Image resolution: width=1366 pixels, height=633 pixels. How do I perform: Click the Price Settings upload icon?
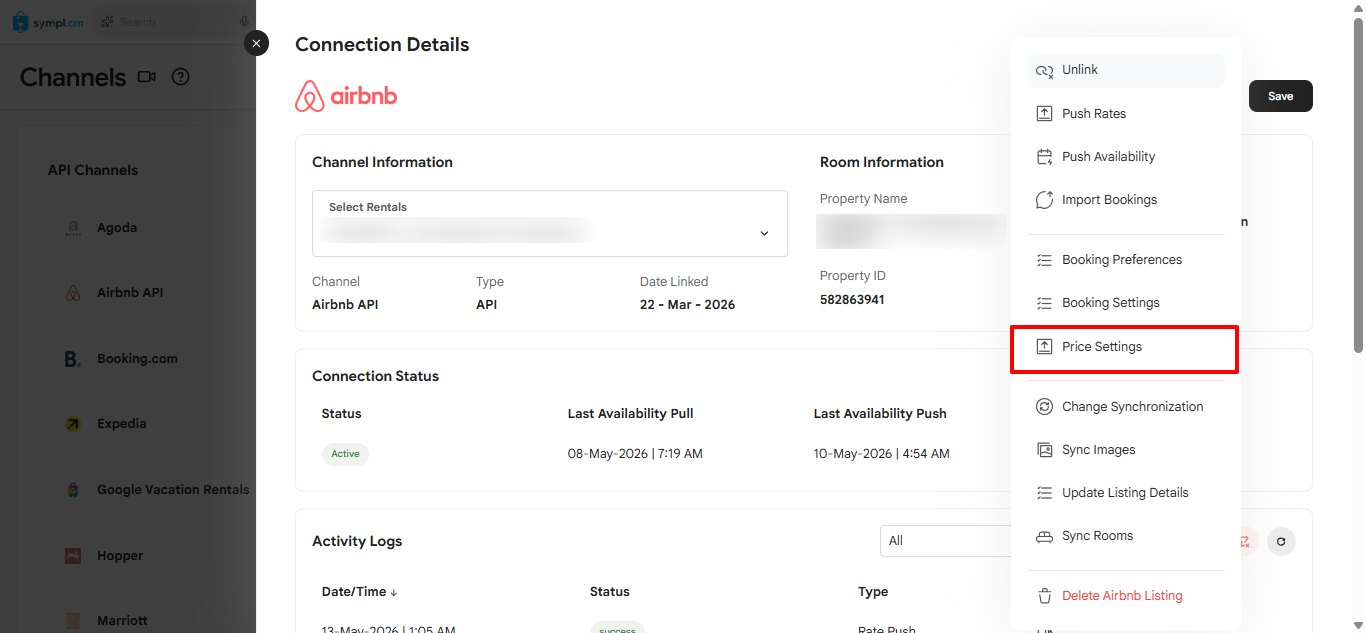coord(1044,346)
